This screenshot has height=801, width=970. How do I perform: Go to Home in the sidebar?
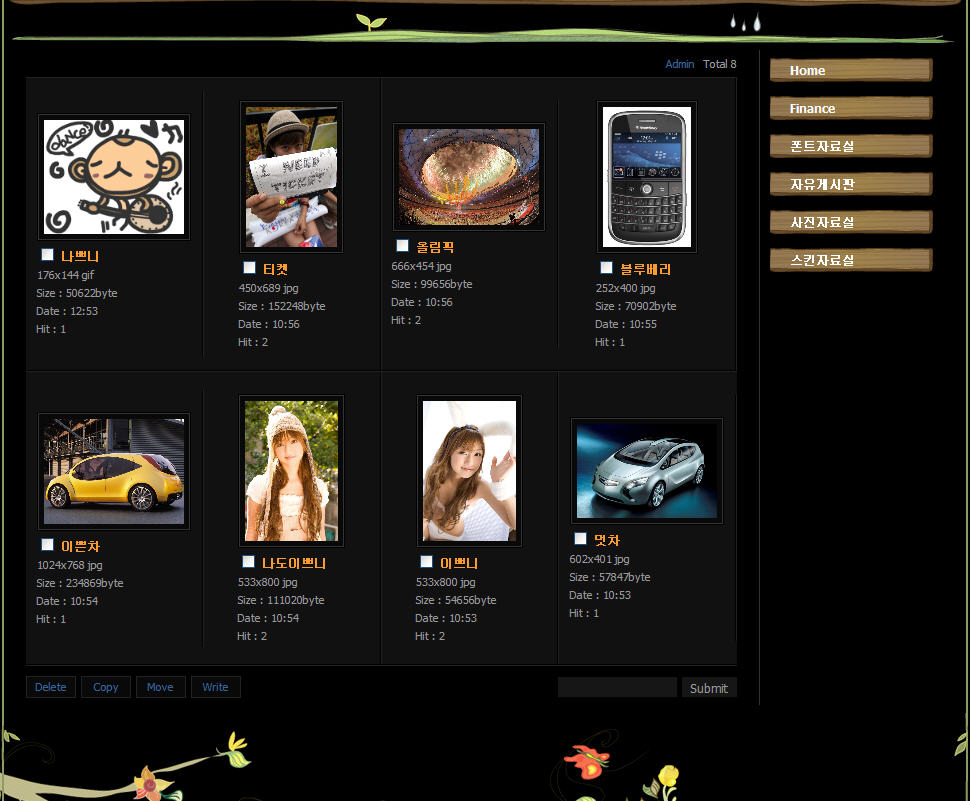pyautogui.click(x=850, y=70)
